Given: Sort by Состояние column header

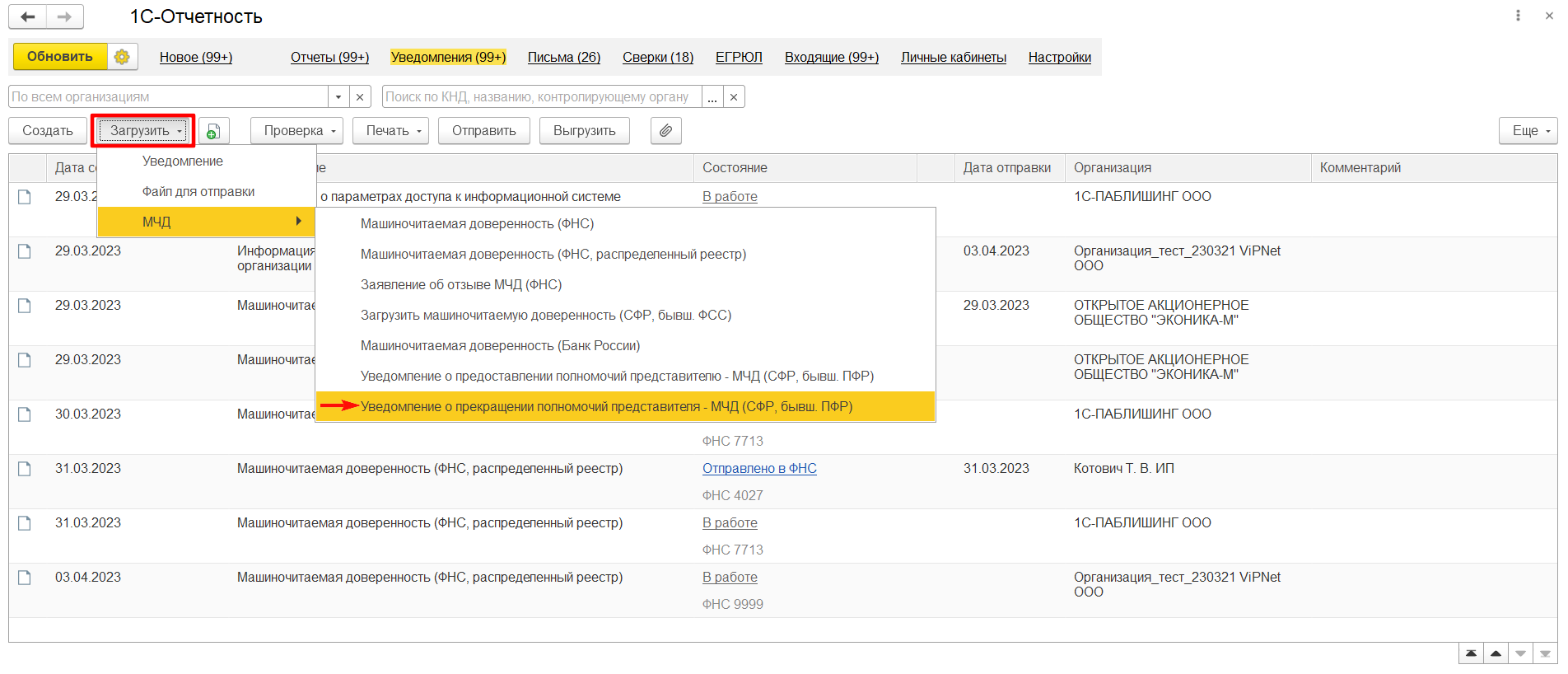Looking at the screenshot, I should point(805,168).
